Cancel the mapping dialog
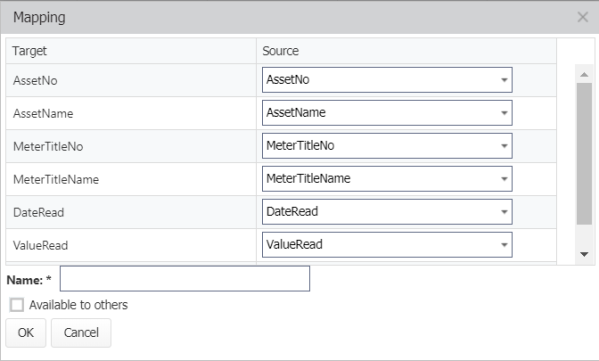599x361 pixels. coord(81,333)
